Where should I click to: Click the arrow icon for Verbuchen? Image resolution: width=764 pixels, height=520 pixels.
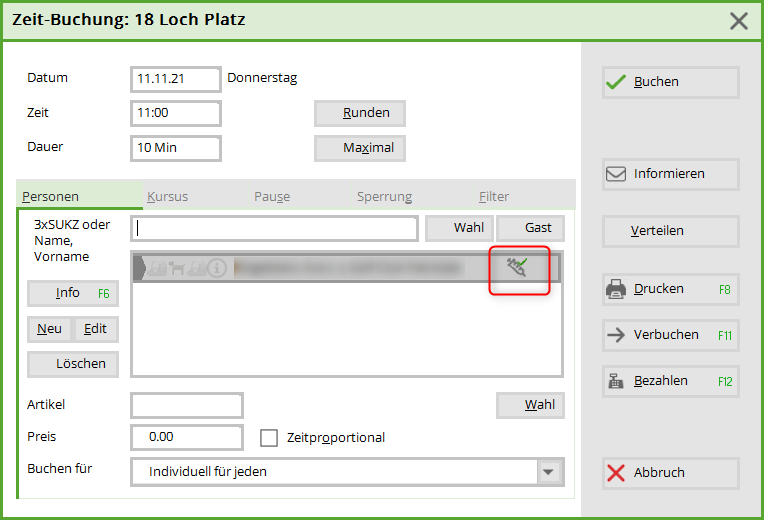click(616, 335)
